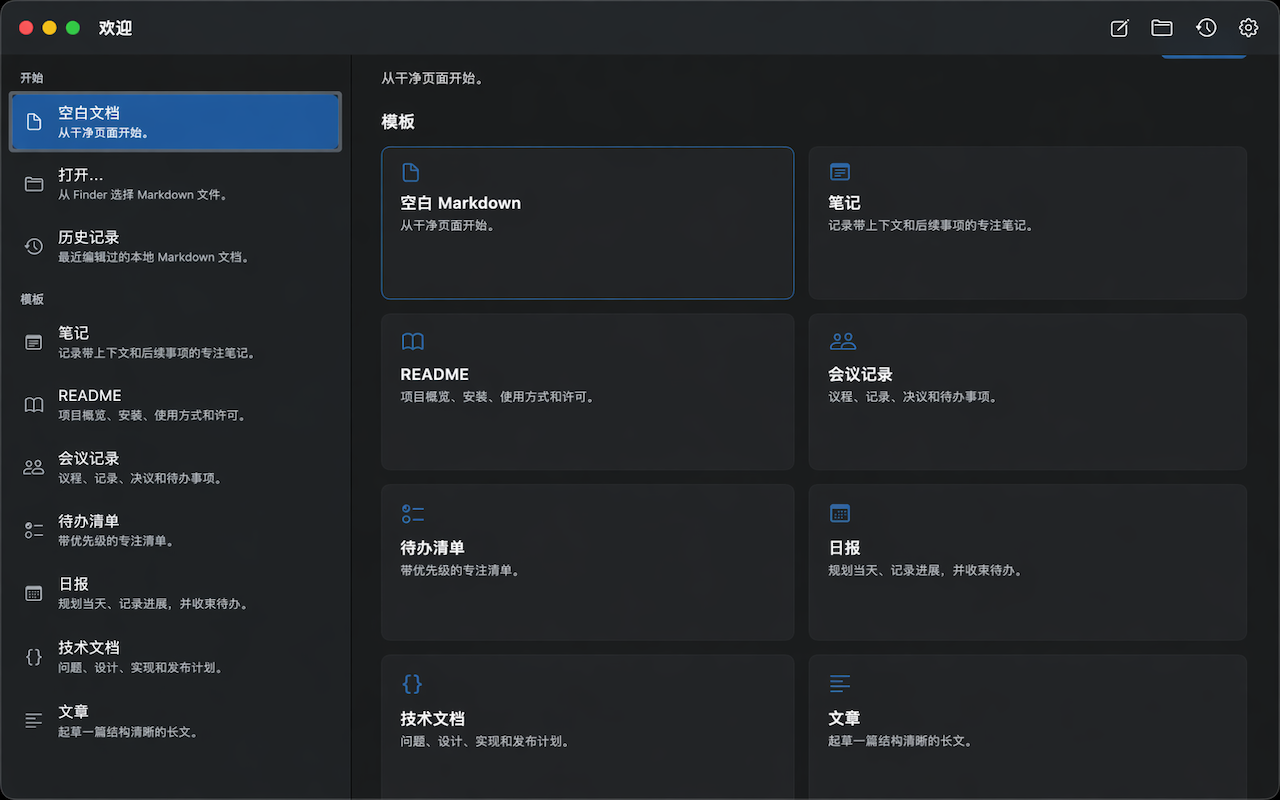Click the new document compose icon in title bar
The image size is (1280, 800).
(x=1120, y=28)
